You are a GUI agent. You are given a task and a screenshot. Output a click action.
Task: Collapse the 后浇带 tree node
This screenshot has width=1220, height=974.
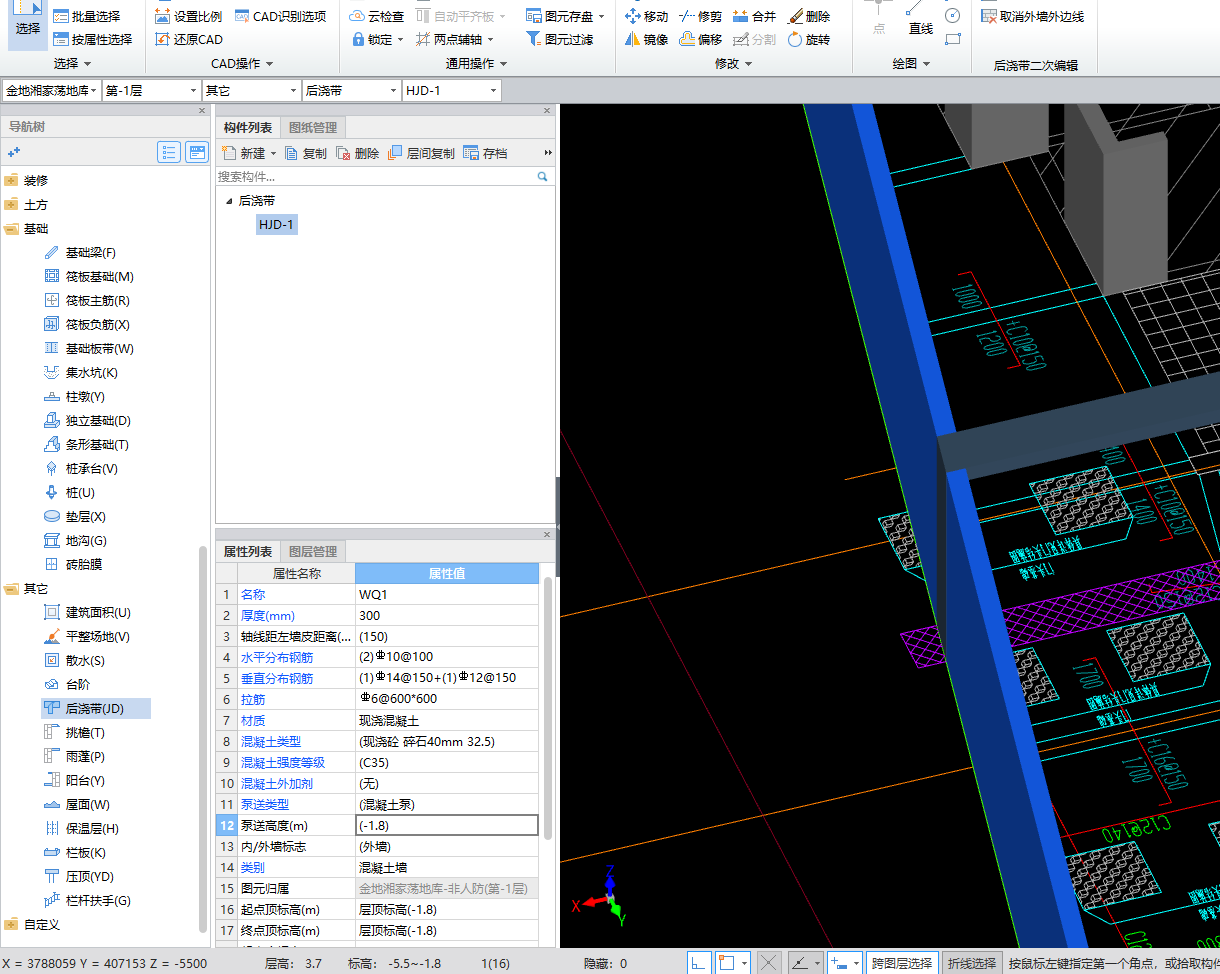tap(229, 201)
